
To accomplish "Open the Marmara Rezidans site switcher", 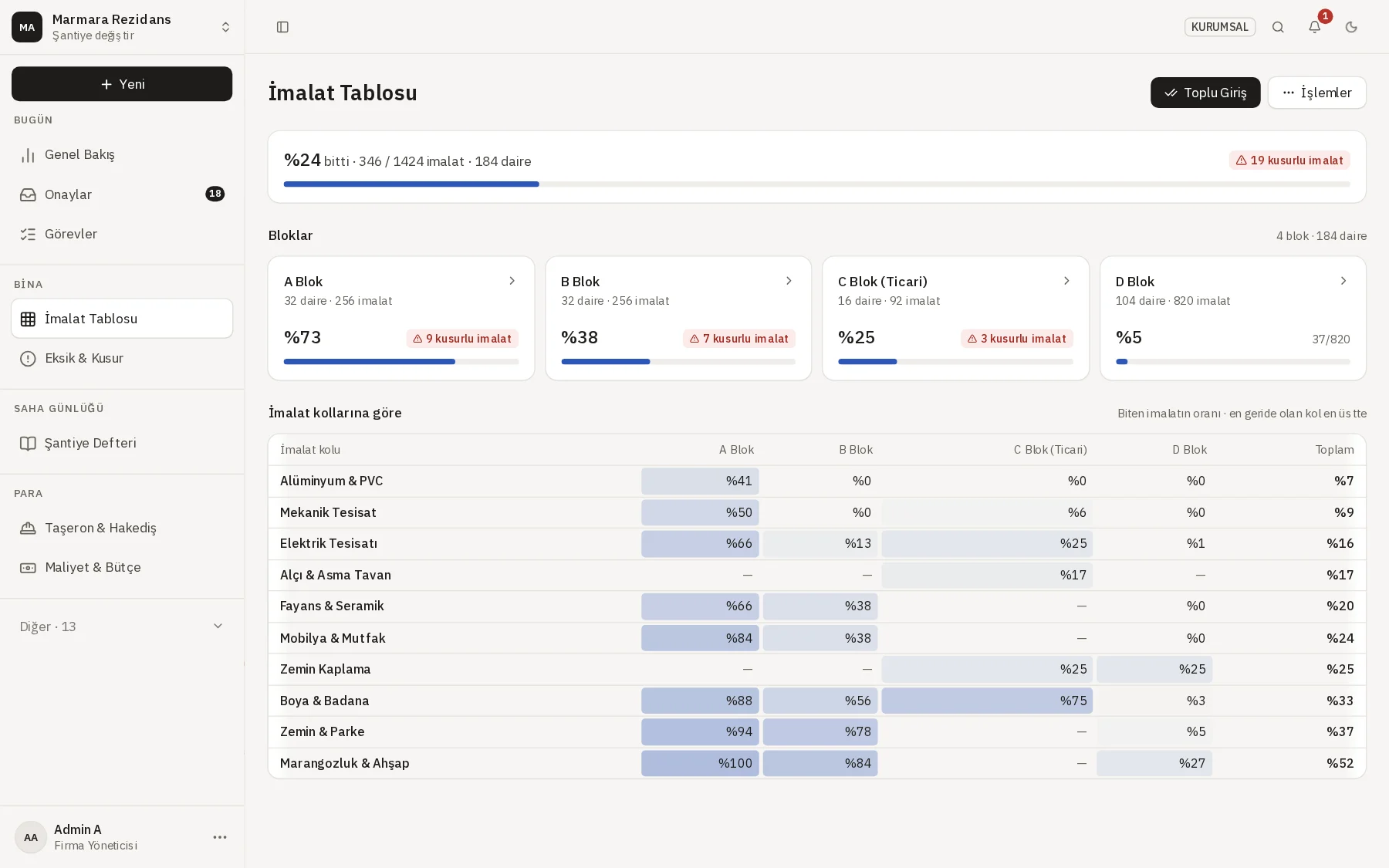I will click(122, 27).
